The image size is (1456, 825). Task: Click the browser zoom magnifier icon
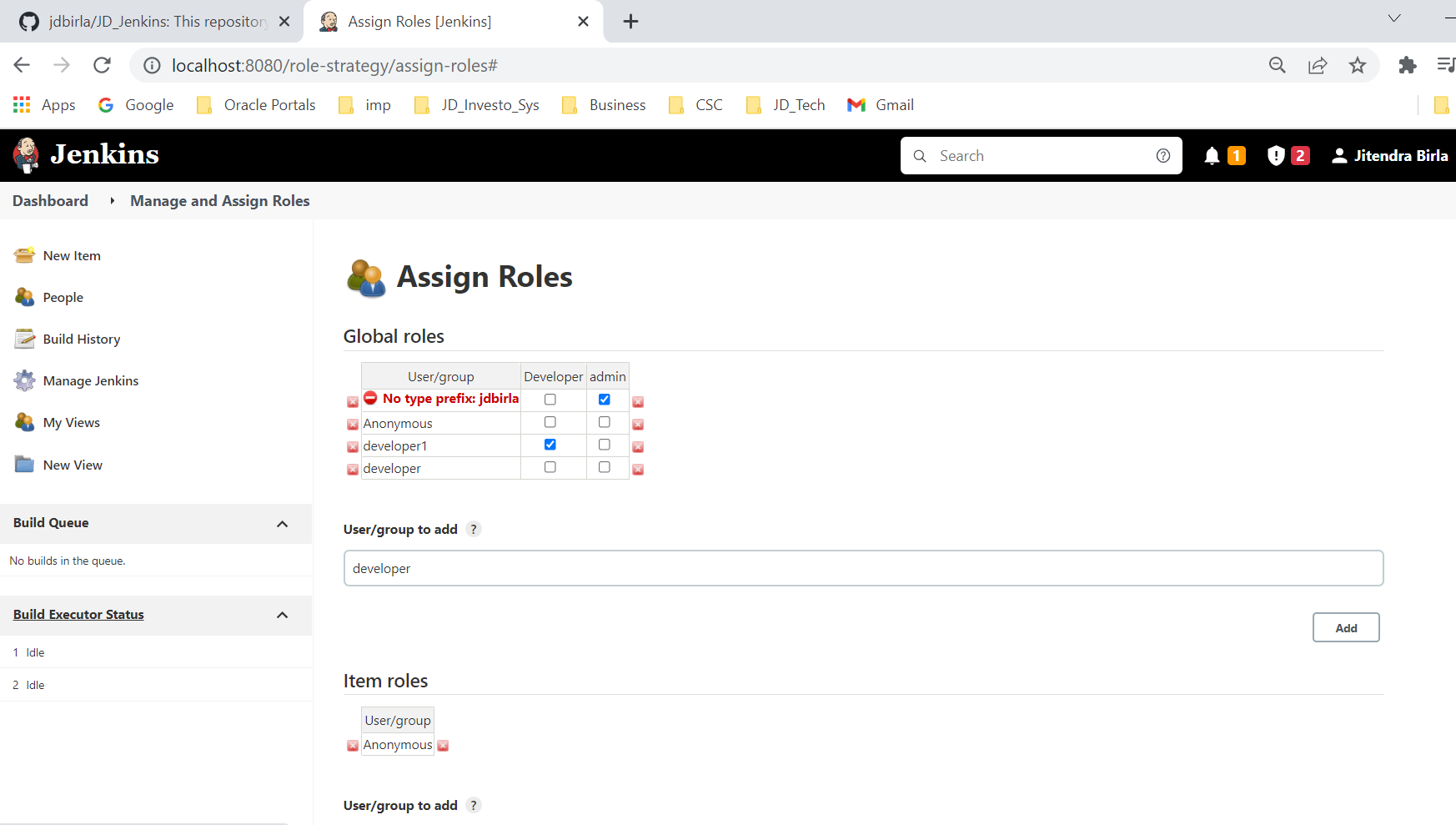pos(1277,65)
